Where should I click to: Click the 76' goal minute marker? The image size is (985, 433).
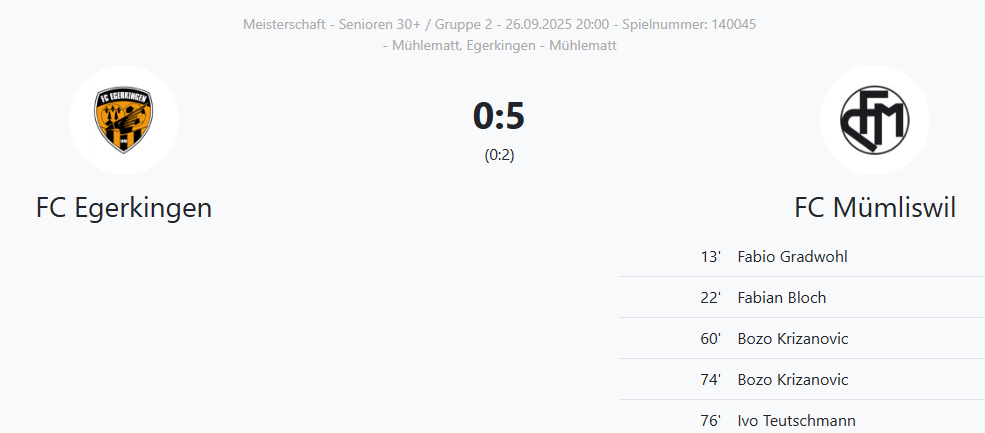coord(710,420)
